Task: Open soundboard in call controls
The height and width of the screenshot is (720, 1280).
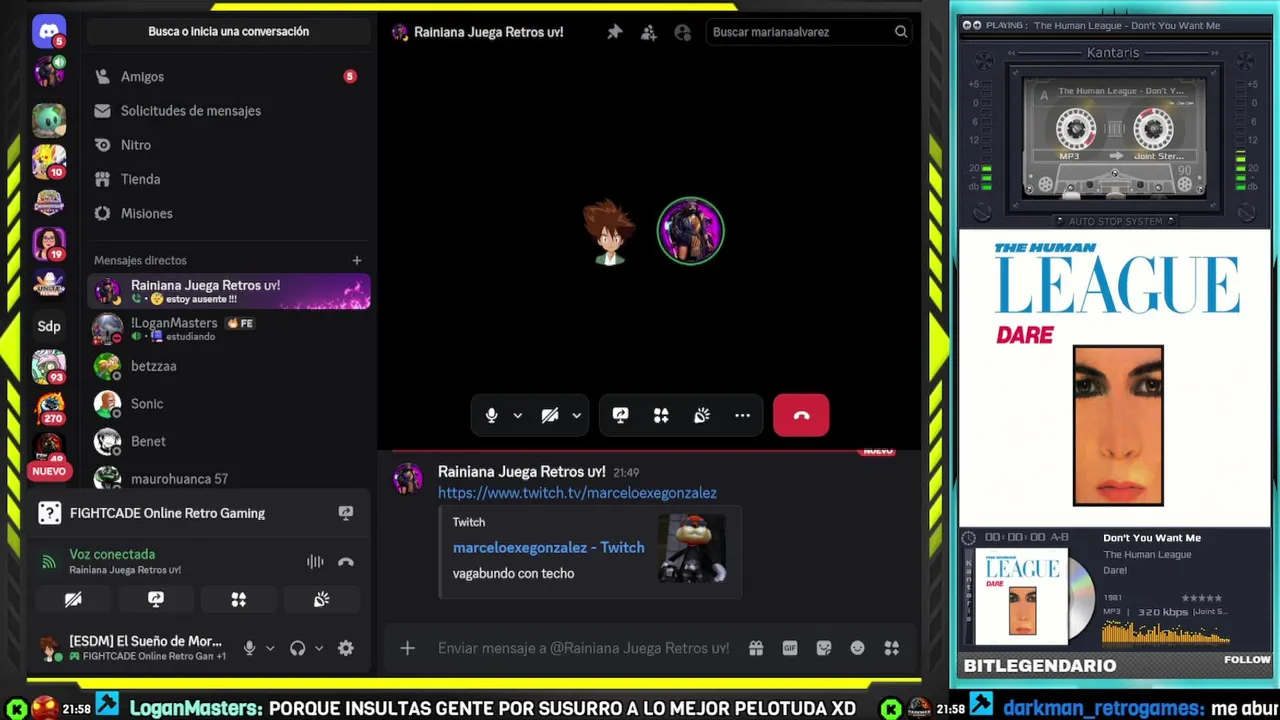Action: [702, 415]
